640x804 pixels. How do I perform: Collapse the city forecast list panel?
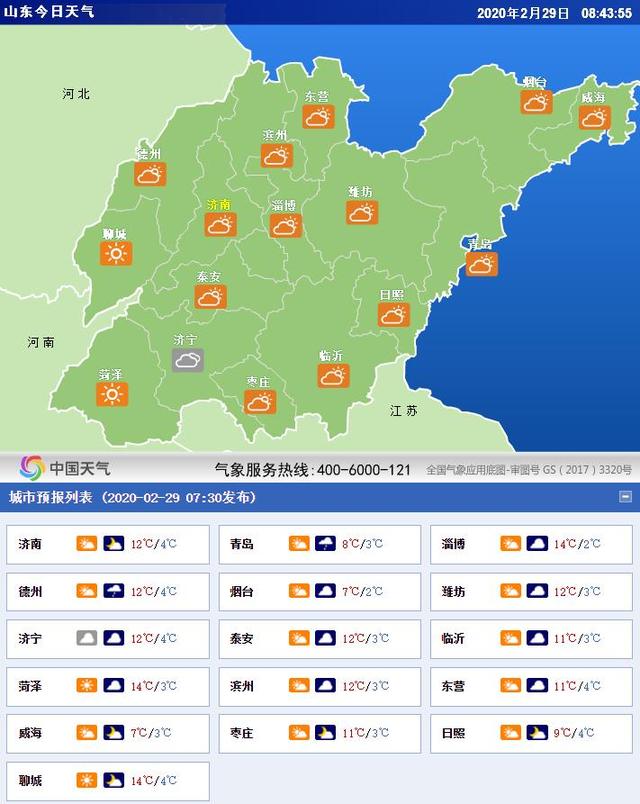(x=625, y=496)
